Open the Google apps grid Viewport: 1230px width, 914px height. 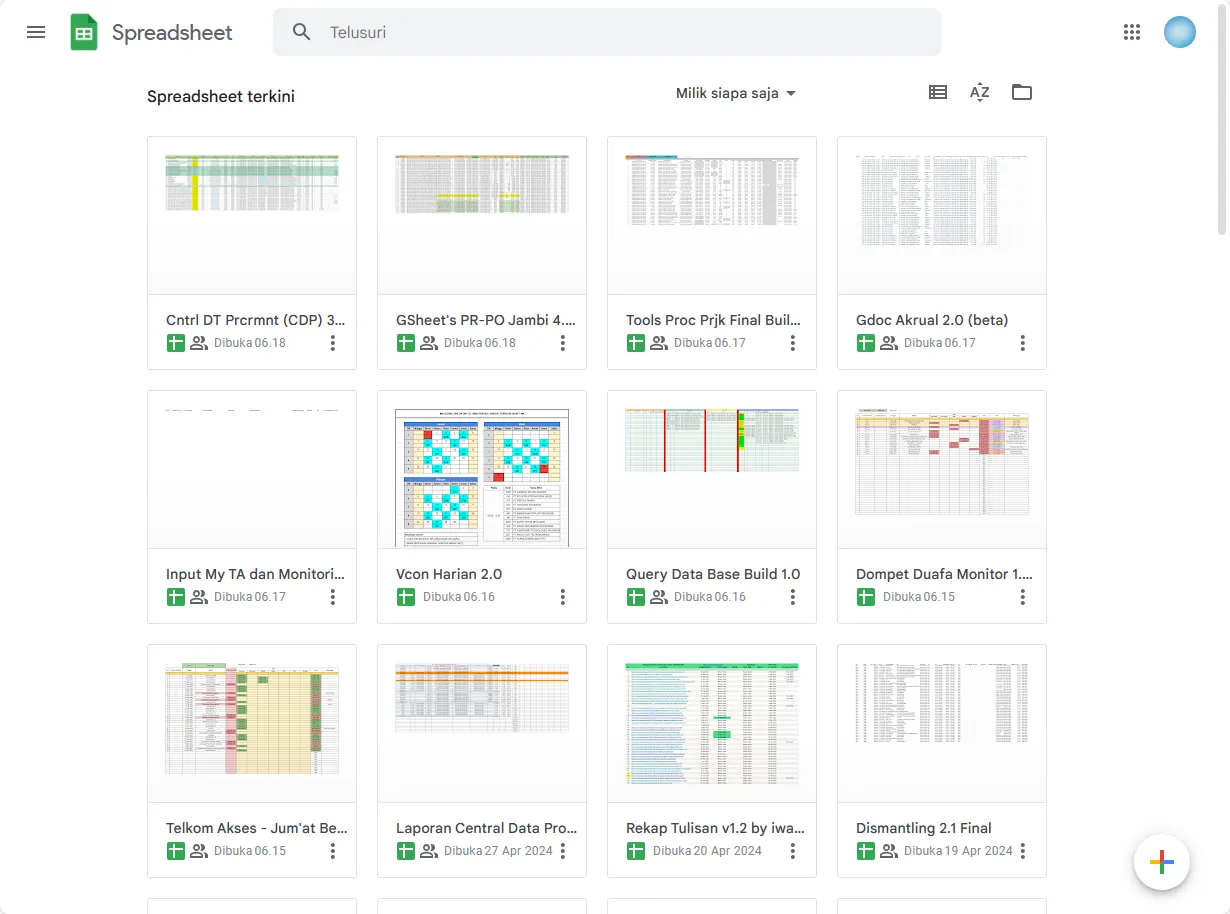coord(1132,32)
